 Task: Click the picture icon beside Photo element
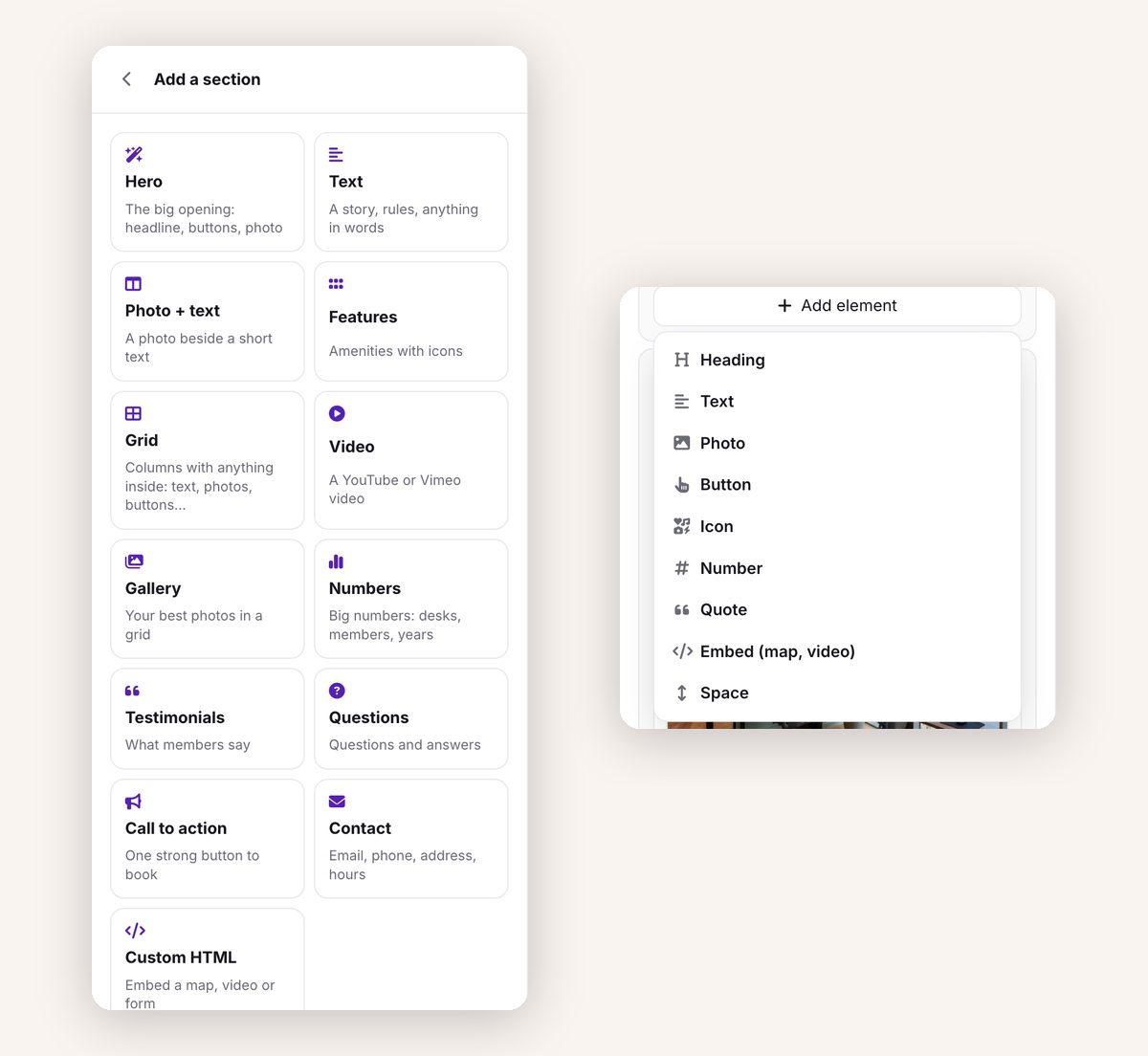pyautogui.click(x=681, y=443)
